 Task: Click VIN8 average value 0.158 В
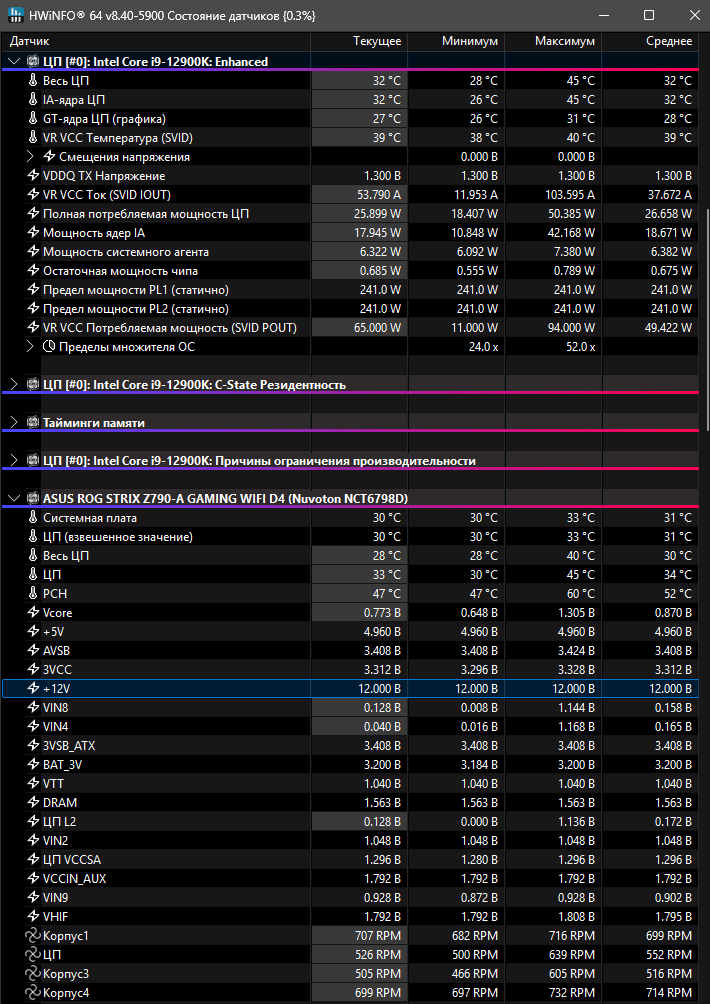(x=673, y=708)
